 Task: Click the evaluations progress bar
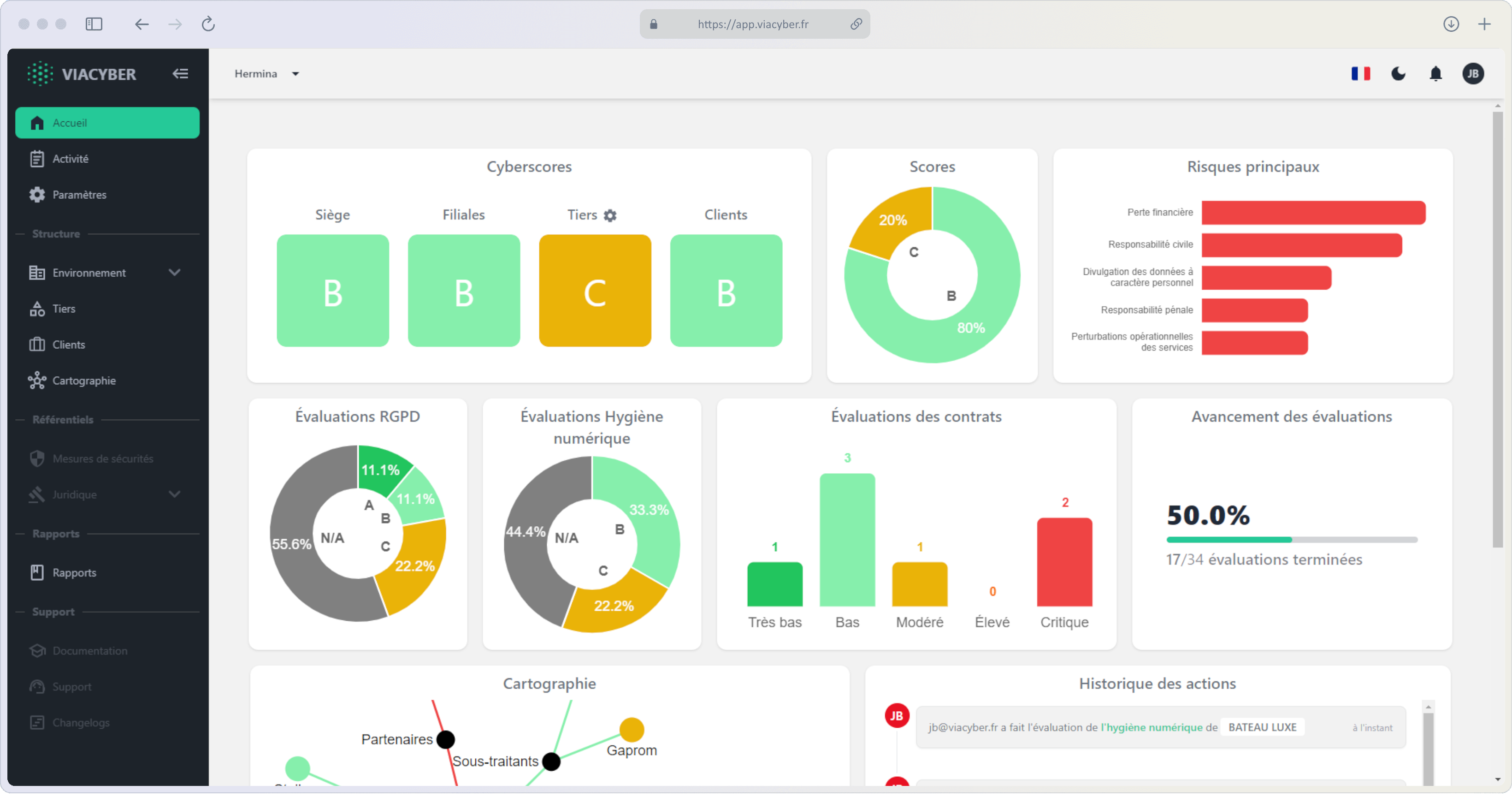tap(1291, 540)
